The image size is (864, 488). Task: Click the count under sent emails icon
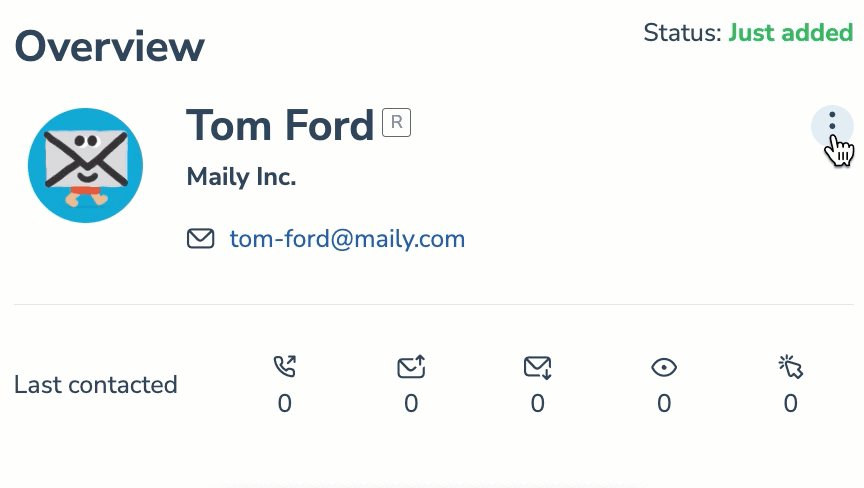tap(411, 404)
